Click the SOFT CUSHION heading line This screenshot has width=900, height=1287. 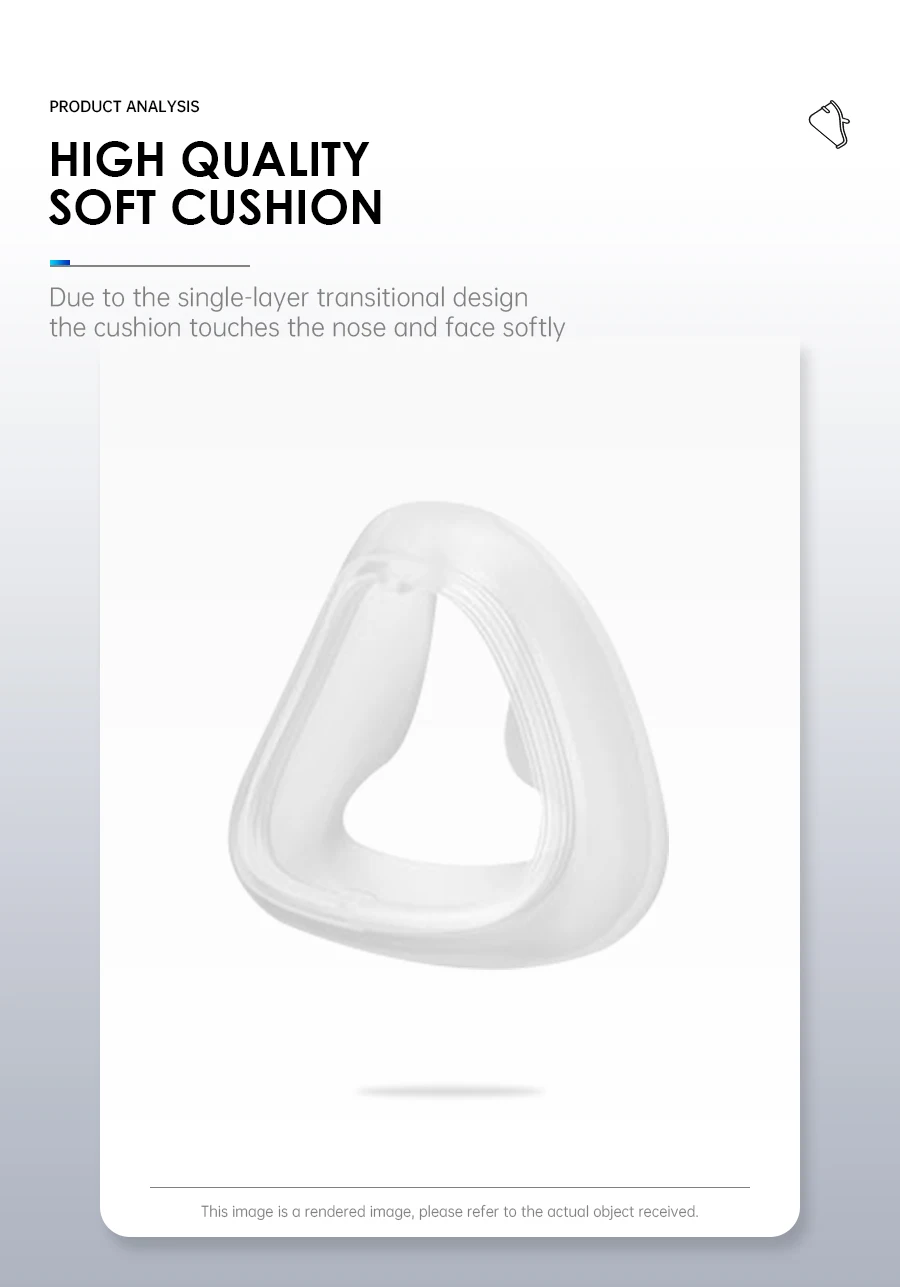[216, 207]
